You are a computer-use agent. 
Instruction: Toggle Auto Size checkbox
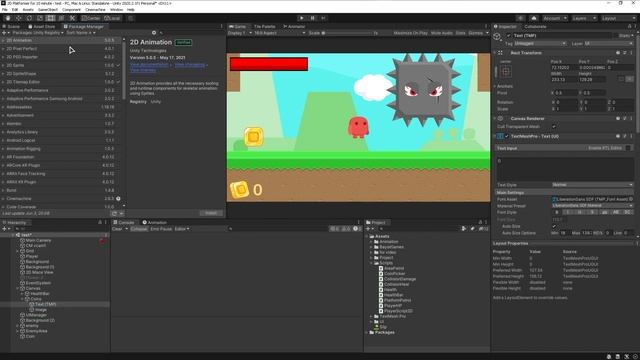554,226
